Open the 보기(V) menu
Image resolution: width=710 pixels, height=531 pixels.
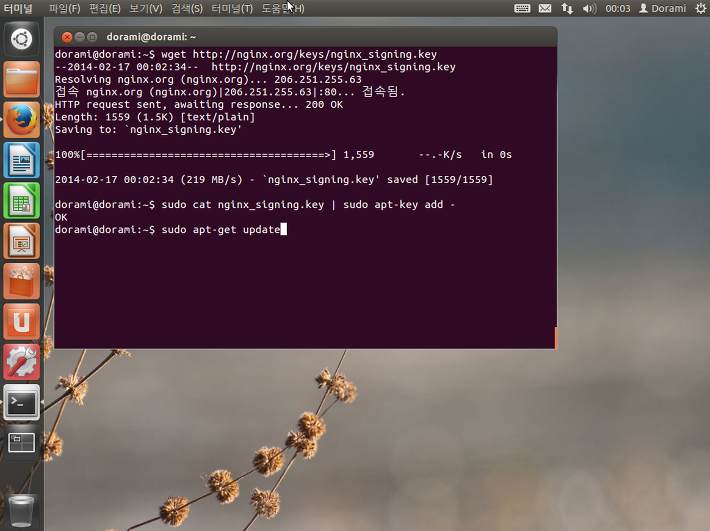point(146,8)
